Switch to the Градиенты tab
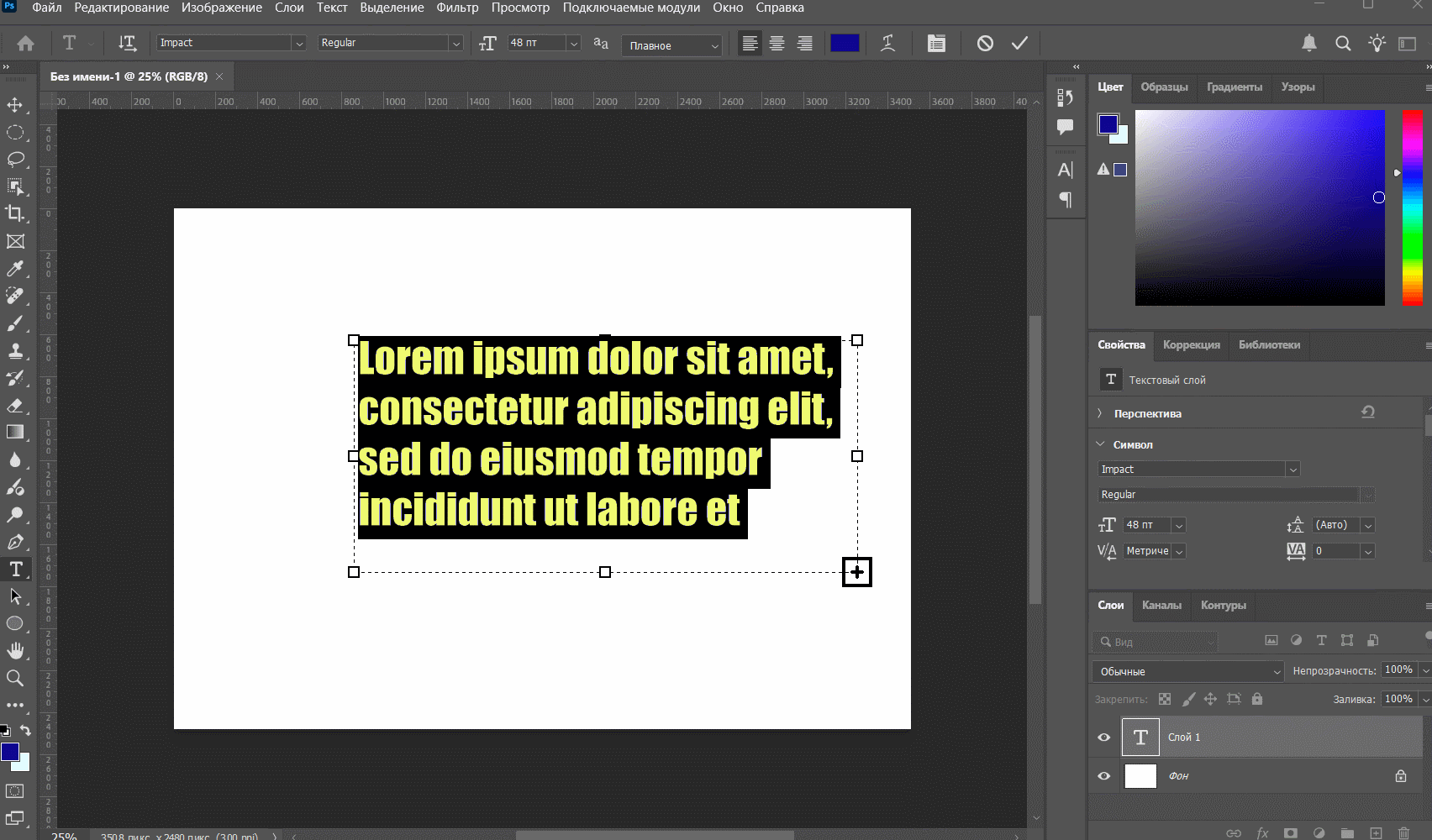The image size is (1432, 840). (x=1234, y=87)
